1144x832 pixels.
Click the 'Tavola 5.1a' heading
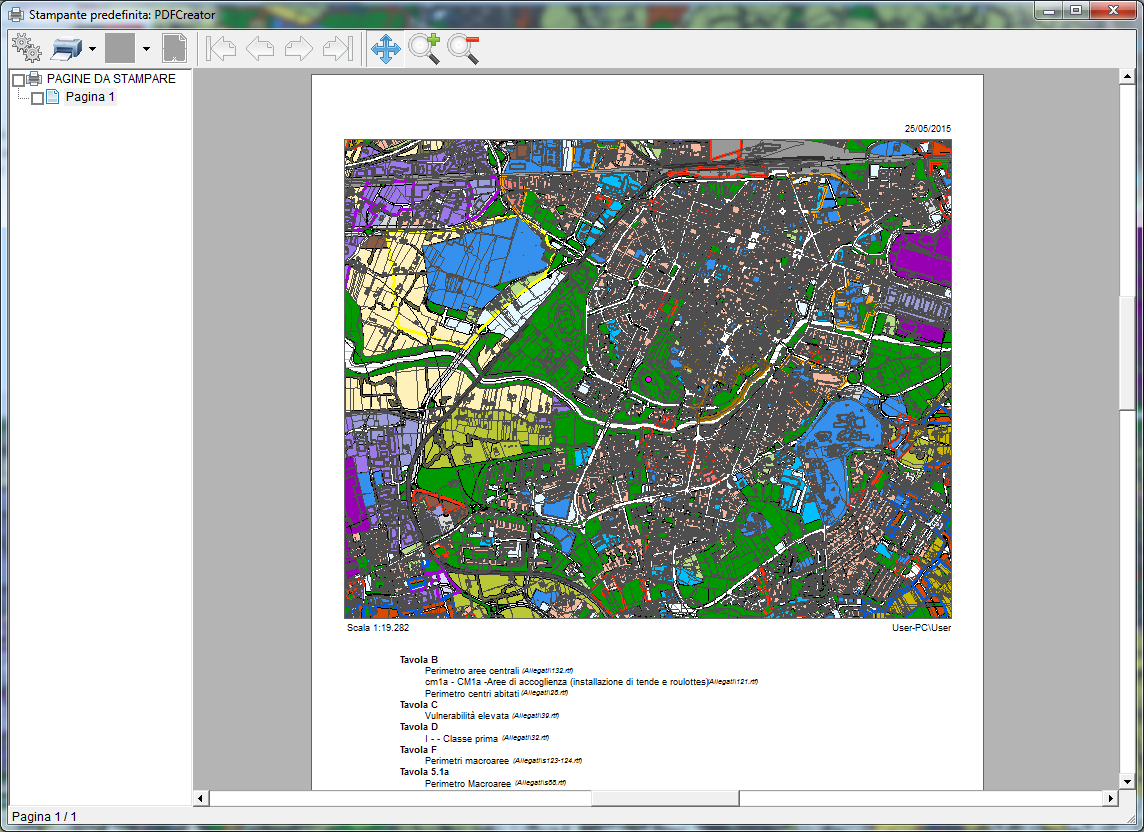point(424,771)
